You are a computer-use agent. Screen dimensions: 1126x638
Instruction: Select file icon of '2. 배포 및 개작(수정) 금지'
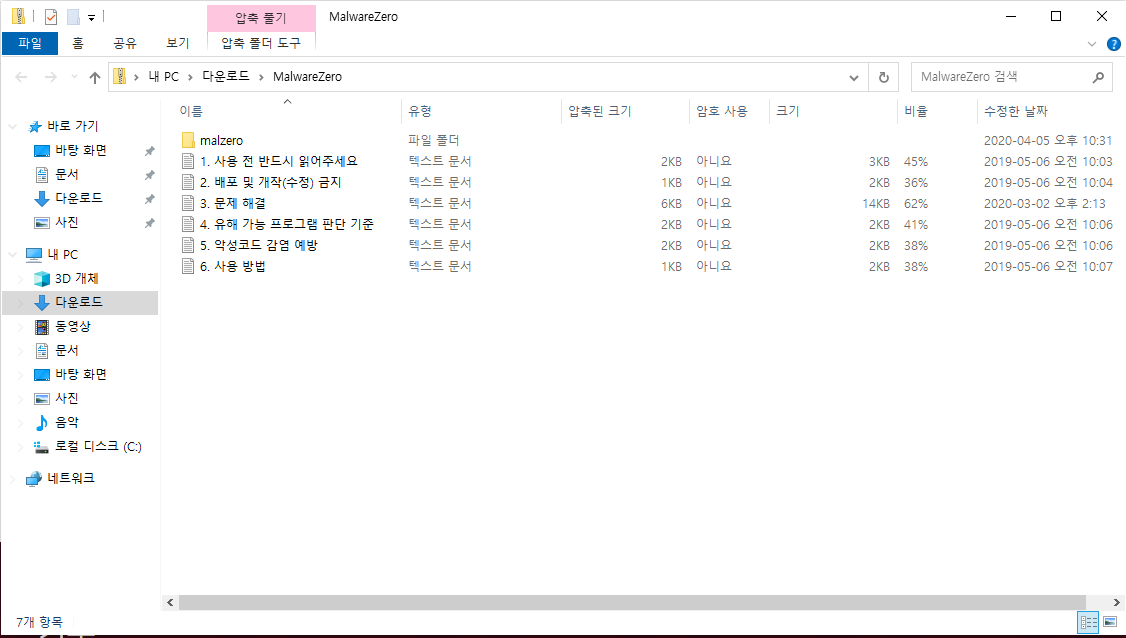click(x=188, y=182)
